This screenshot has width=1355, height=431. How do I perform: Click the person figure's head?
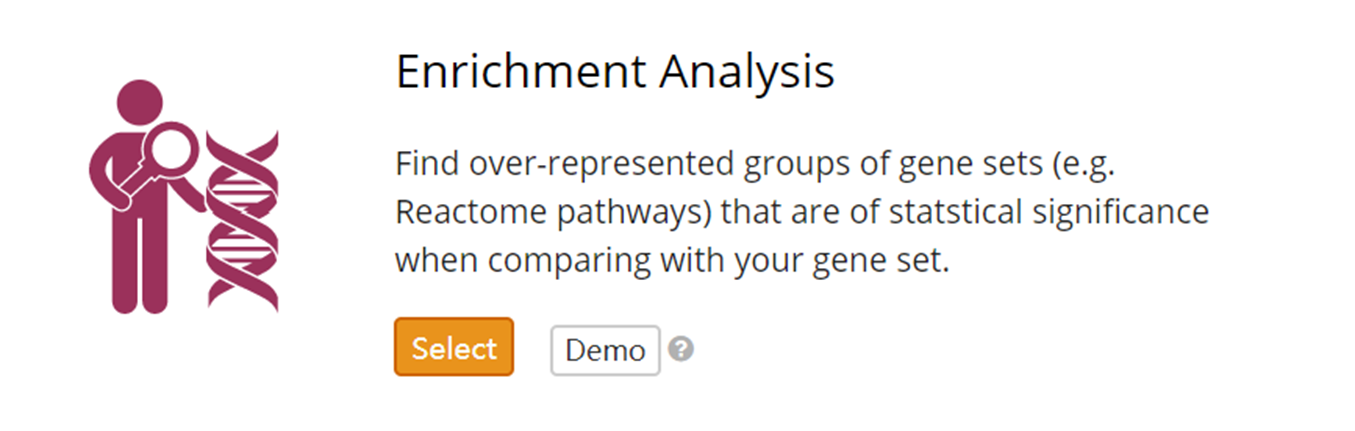pos(139,104)
